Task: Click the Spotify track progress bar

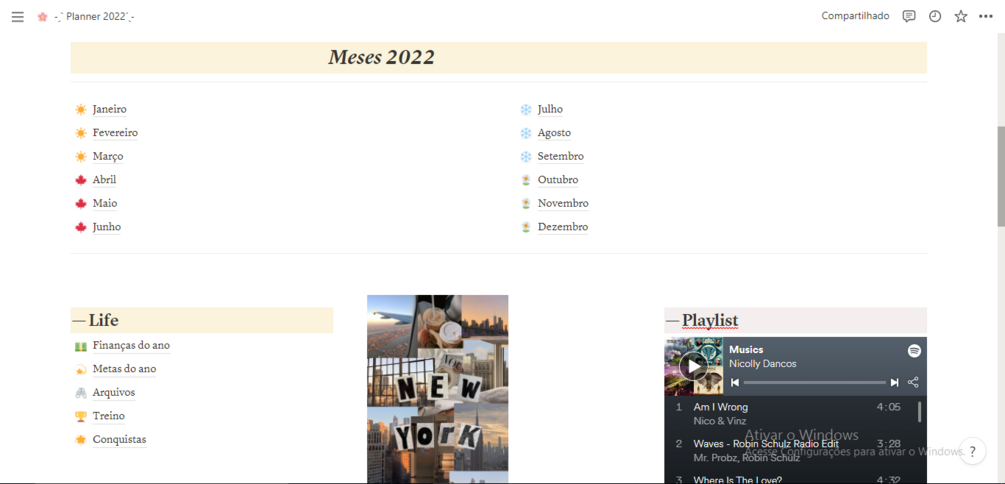Action: click(815, 383)
